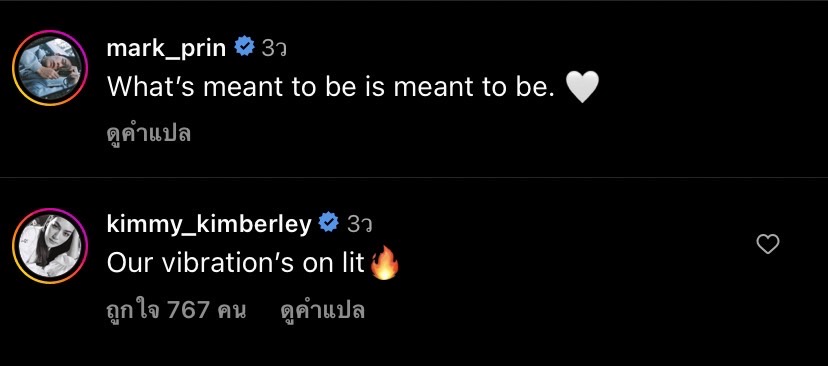Screen dimensions: 828x366
Task: Click the mark_prin username
Action: [166, 49]
